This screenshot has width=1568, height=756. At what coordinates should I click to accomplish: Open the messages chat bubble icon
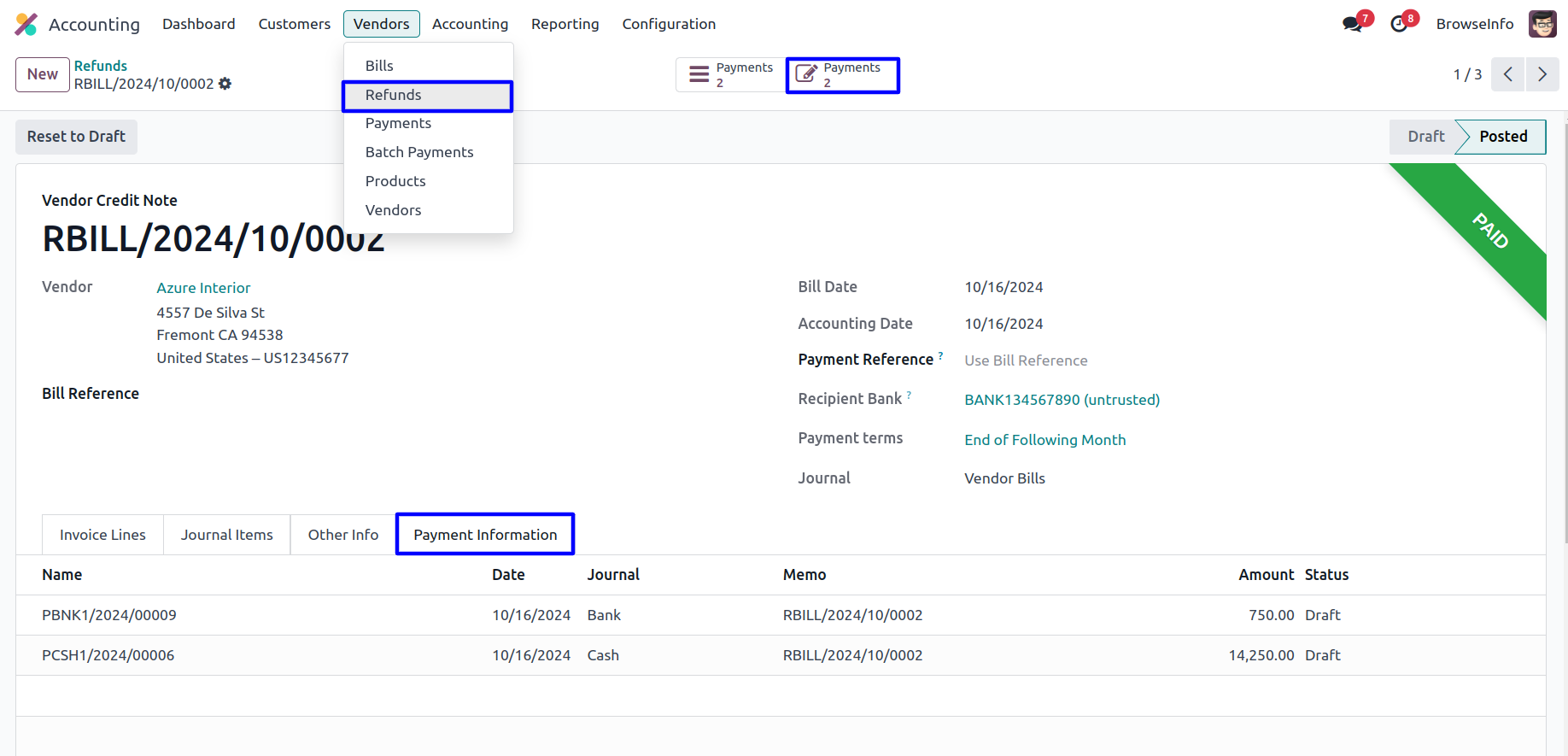point(1352,24)
